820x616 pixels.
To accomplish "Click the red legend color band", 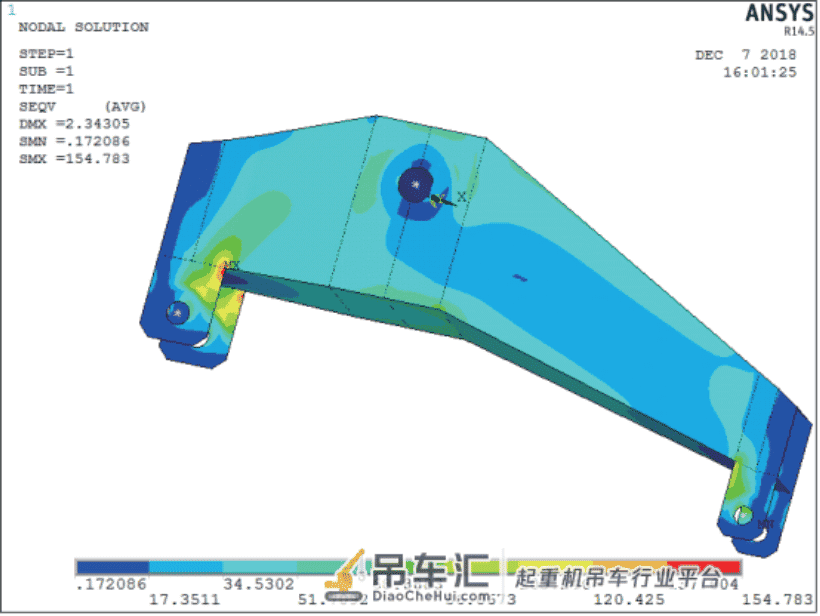I will coord(704,567).
